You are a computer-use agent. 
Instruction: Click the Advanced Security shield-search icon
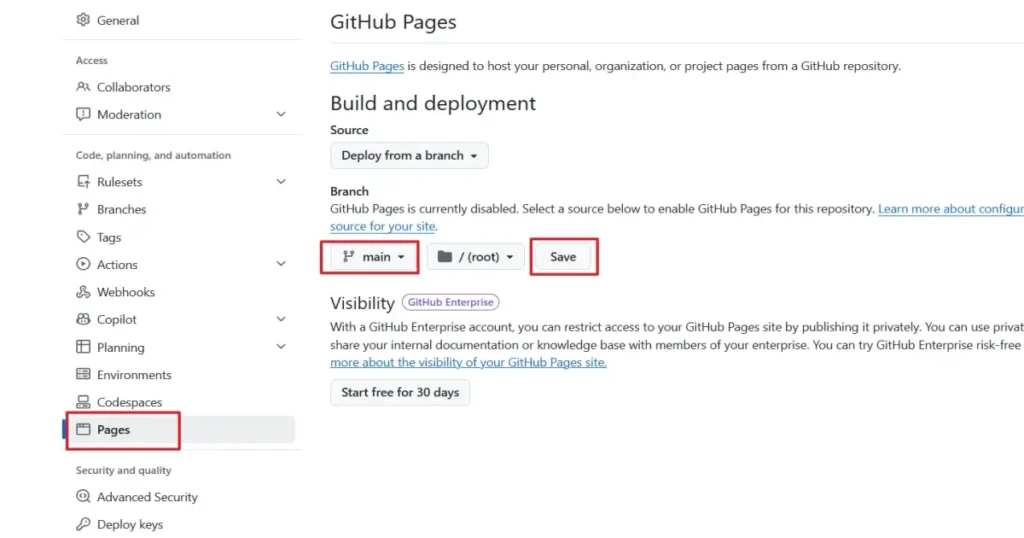(83, 496)
